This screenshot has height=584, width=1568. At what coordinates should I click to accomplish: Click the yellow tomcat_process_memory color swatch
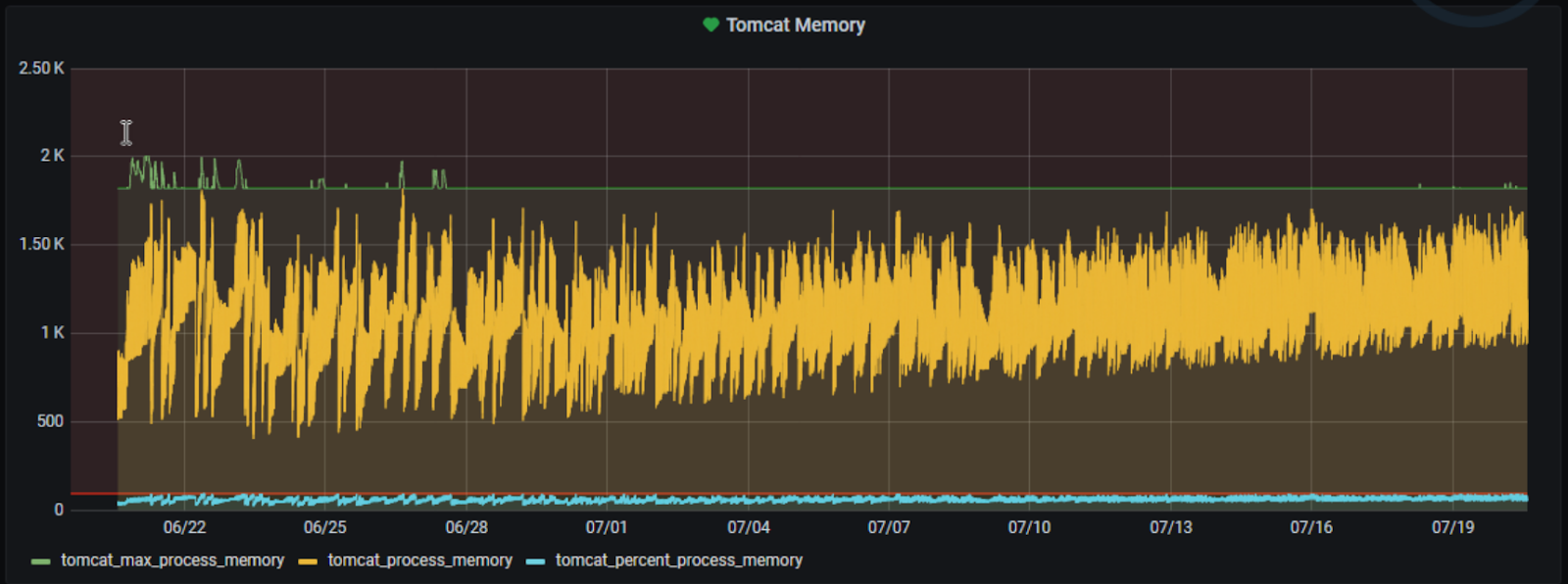pos(308,561)
